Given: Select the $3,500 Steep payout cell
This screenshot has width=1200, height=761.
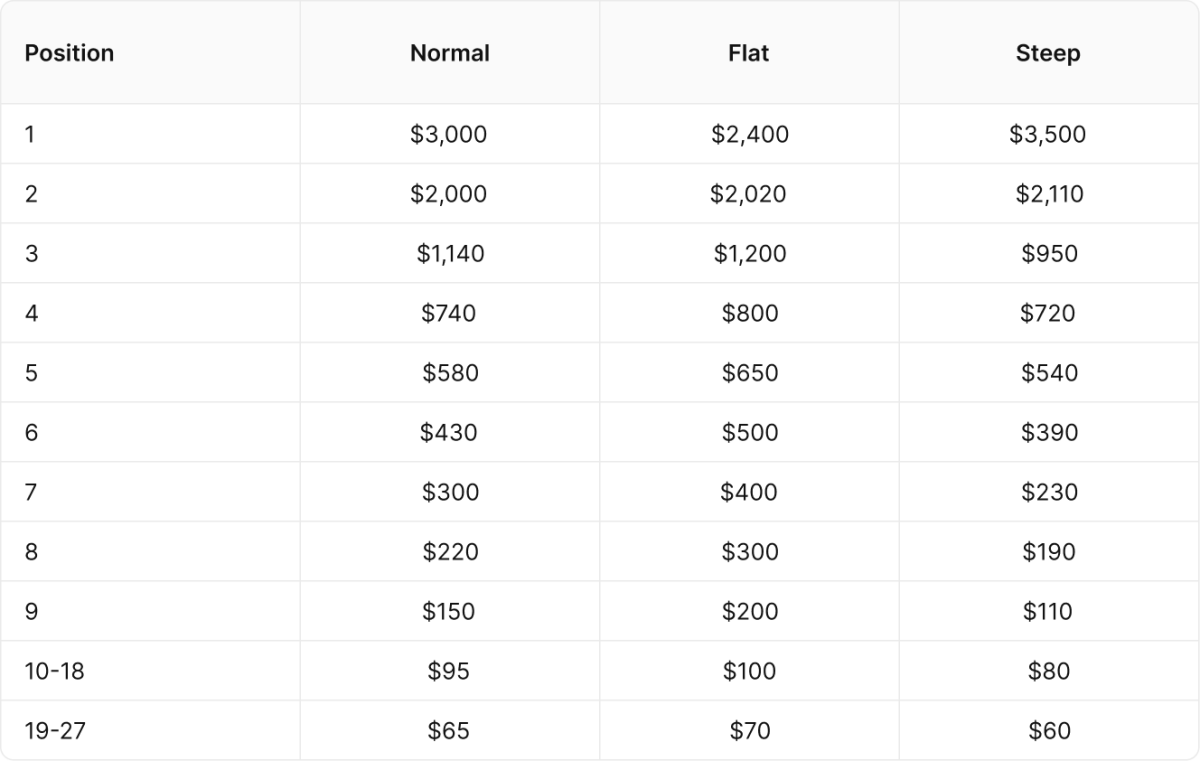Looking at the screenshot, I should [1048, 134].
